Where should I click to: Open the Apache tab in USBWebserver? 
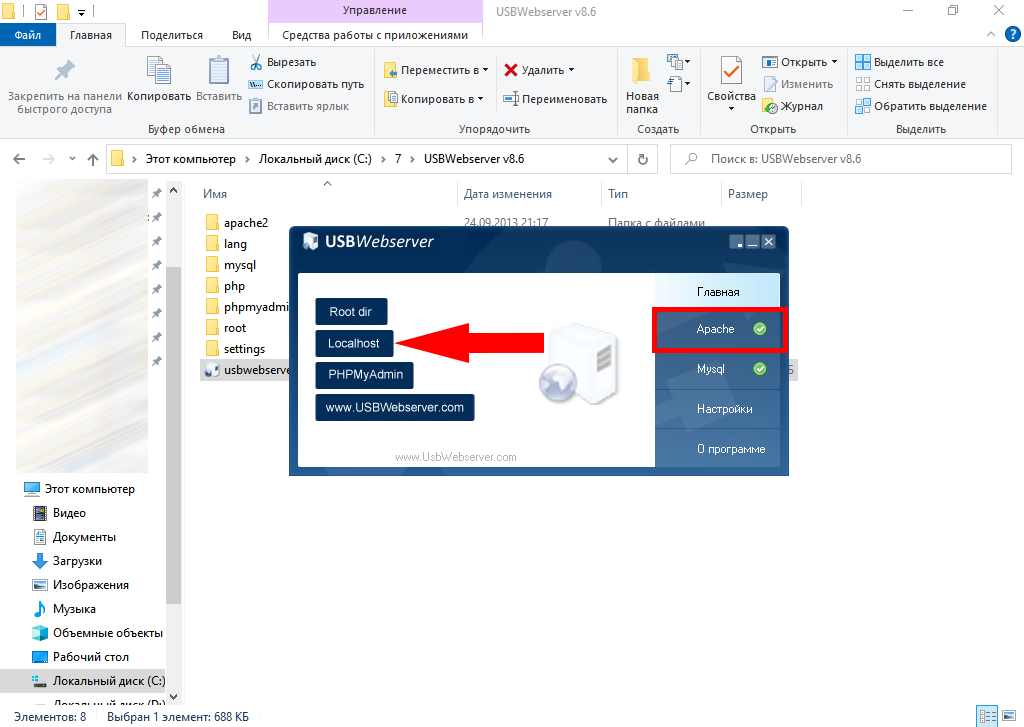click(718, 329)
